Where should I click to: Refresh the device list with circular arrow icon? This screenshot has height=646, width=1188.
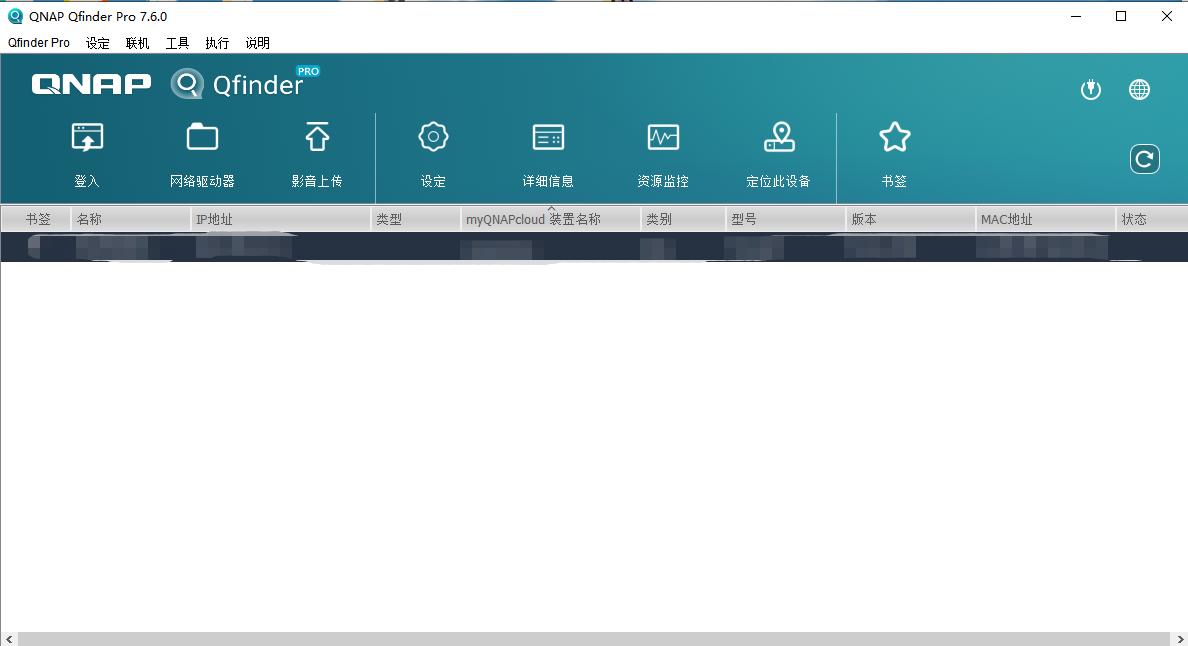pyautogui.click(x=1144, y=158)
